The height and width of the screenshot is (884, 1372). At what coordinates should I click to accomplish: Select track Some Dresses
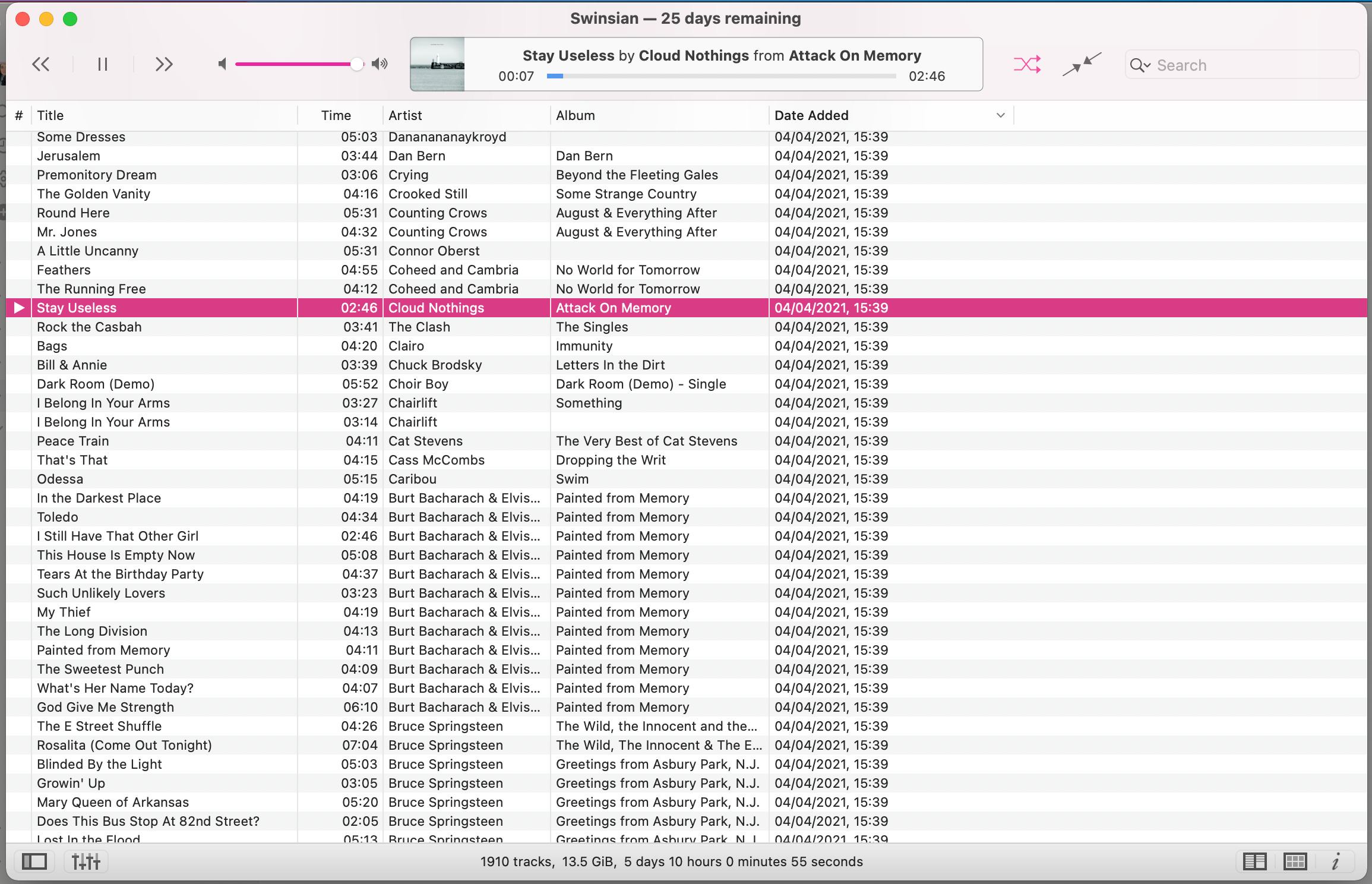click(x=687, y=137)
